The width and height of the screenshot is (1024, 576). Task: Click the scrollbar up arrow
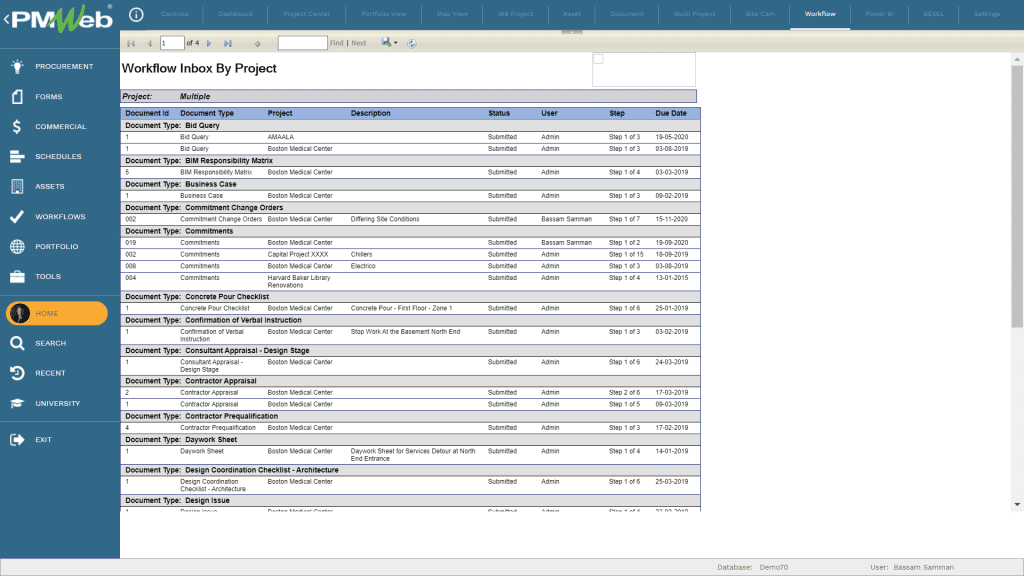pyautogui.click(x=1017, y=59)
